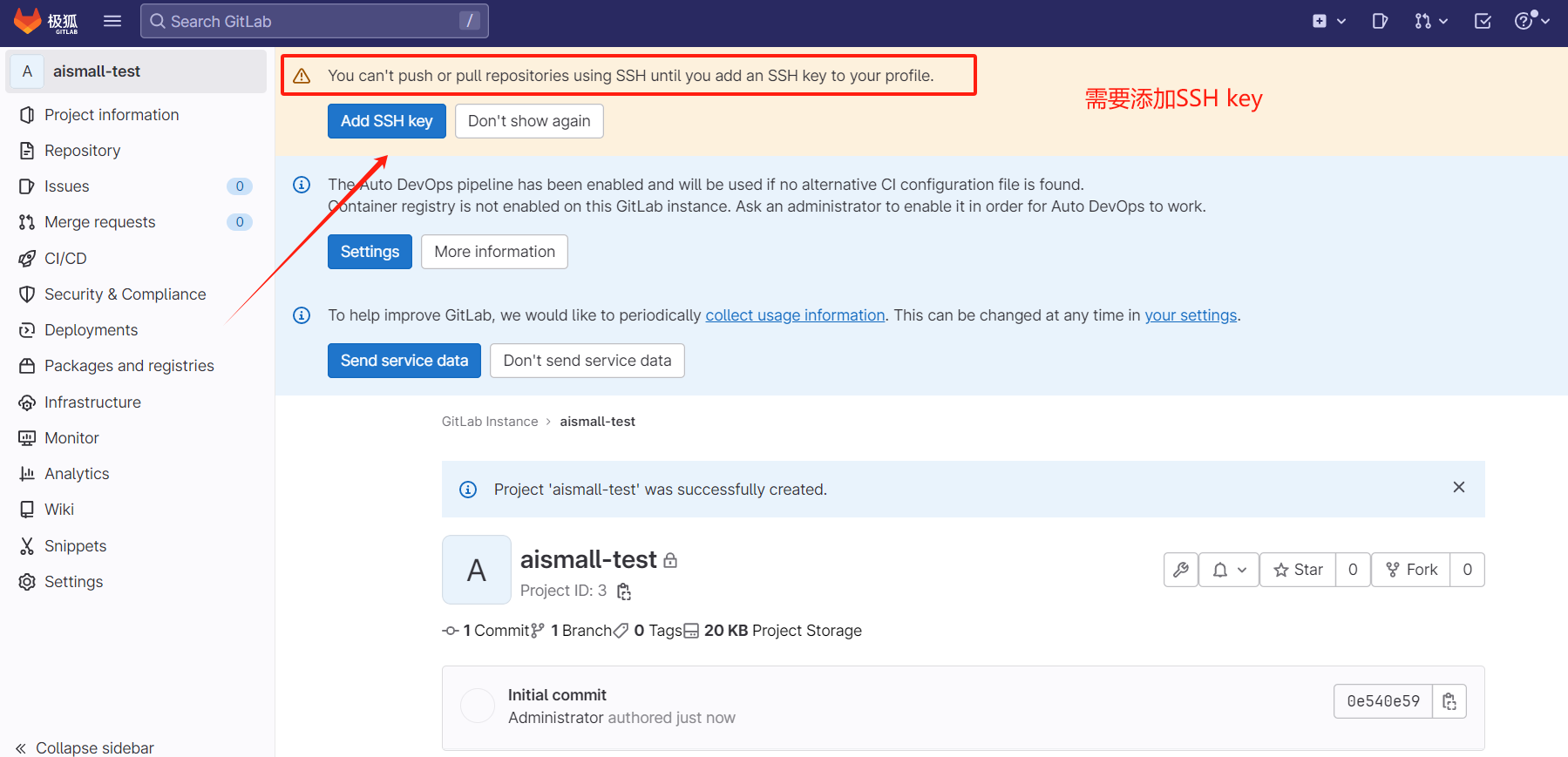Open Security & Compliance section
The height and width of the screenshot is (757, 1568).
pos(137,294)
